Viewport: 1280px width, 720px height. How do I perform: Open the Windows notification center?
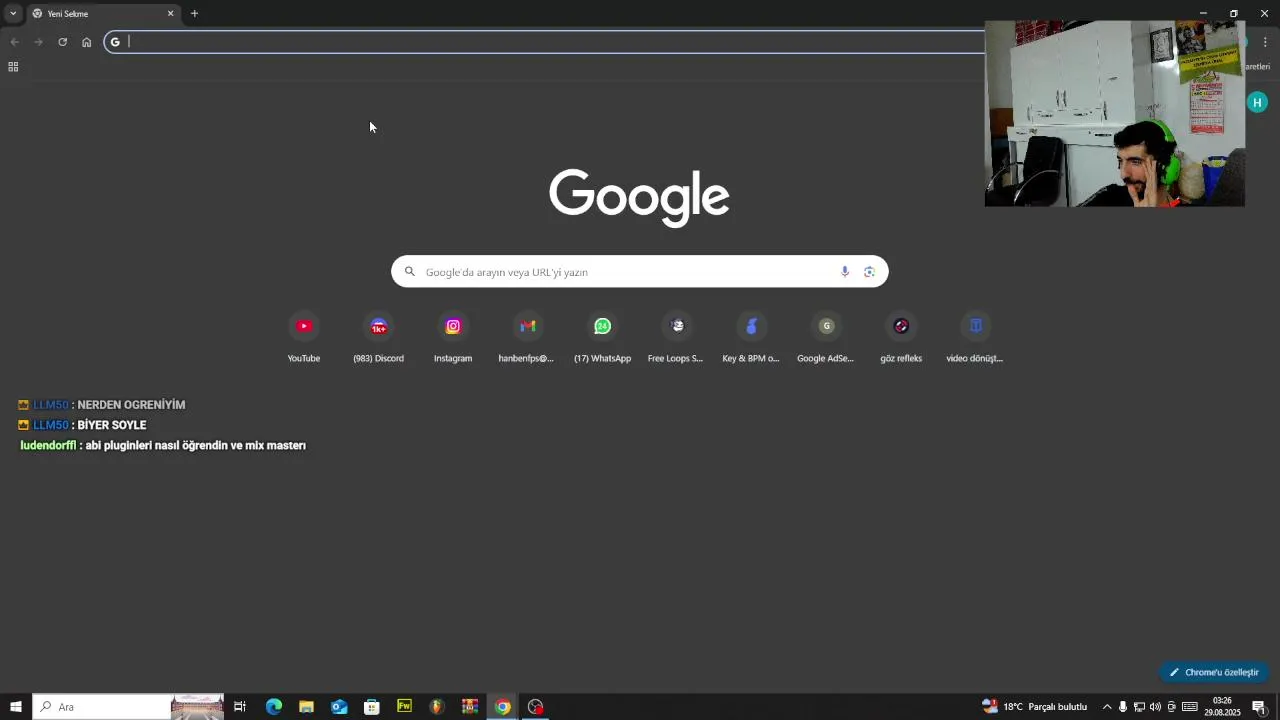coord(1259,707)
